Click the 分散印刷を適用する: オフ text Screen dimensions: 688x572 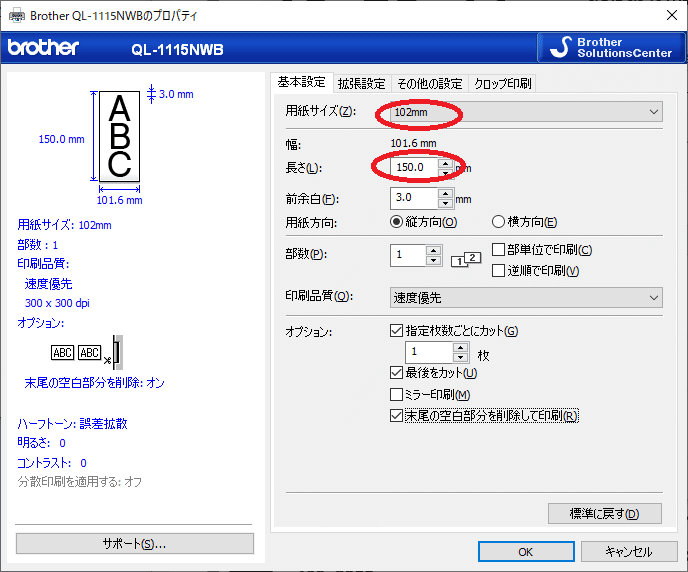(x=79, y=482)
